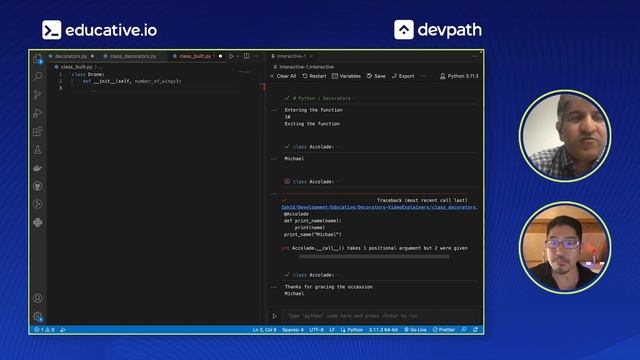Switch to the decorators.py tab
Viewport: 640px width, 360px height.
coord(71,56)
